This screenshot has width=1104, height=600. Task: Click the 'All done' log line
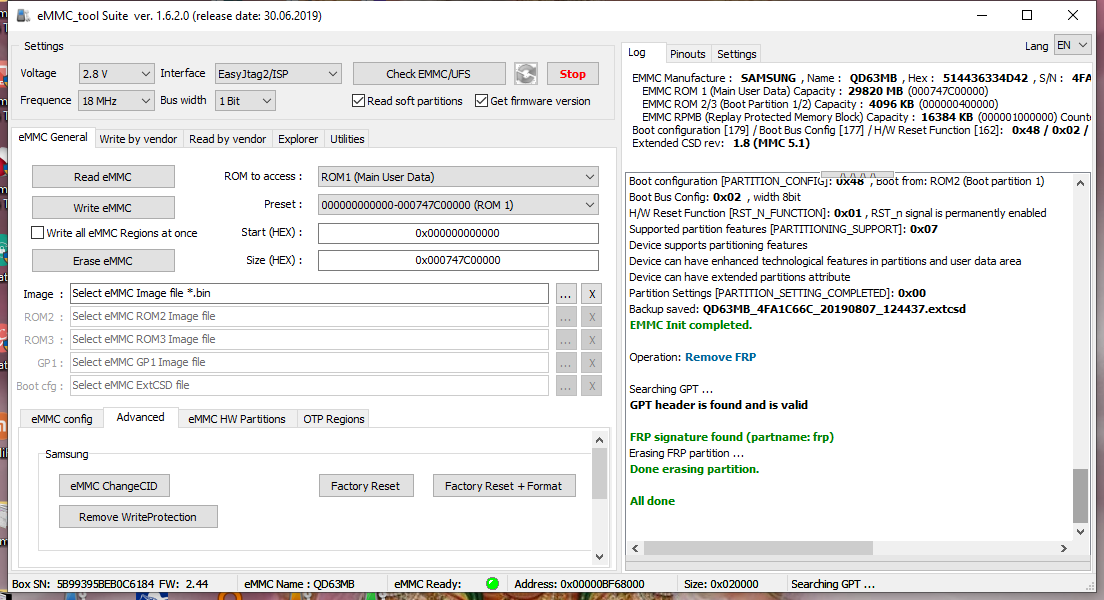tap(652, 501)
